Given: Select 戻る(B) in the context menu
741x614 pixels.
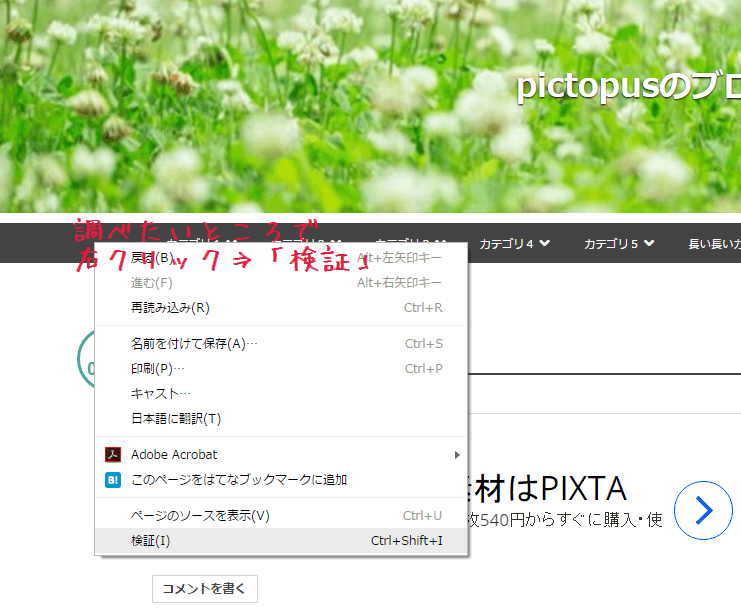Looking at the screenshot, I should (x=281, y=258).
